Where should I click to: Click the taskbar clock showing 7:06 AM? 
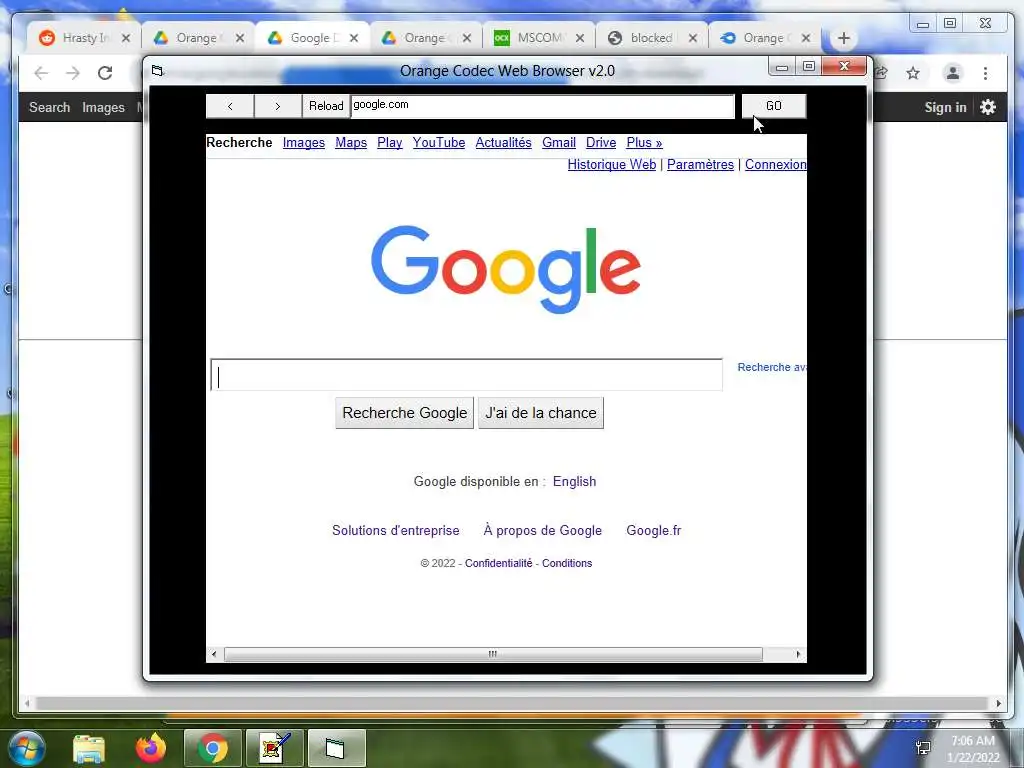pos(973,749)
